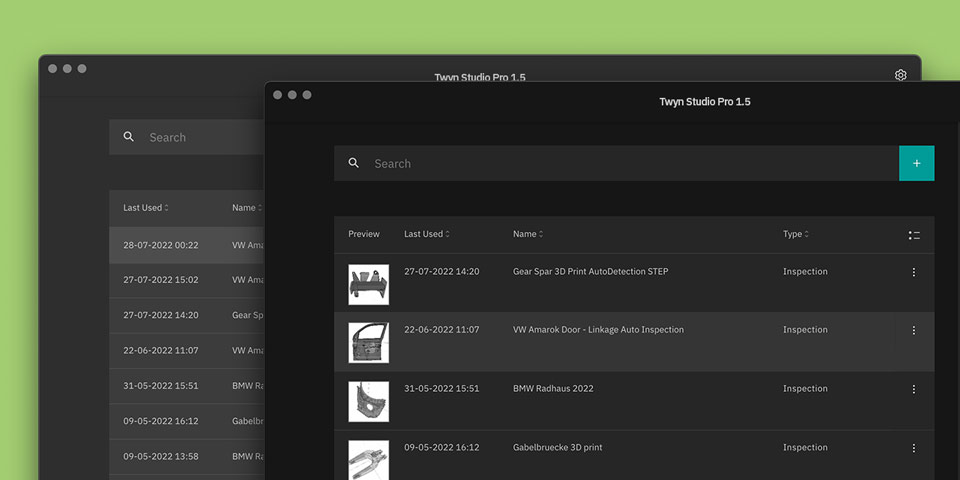Select back window row 31-05-2022 15:51

click(x=187, y=386)
